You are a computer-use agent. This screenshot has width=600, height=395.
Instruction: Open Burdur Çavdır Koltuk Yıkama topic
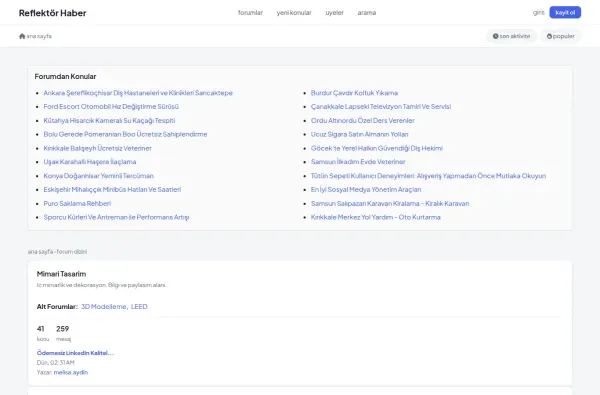point(354,93)
